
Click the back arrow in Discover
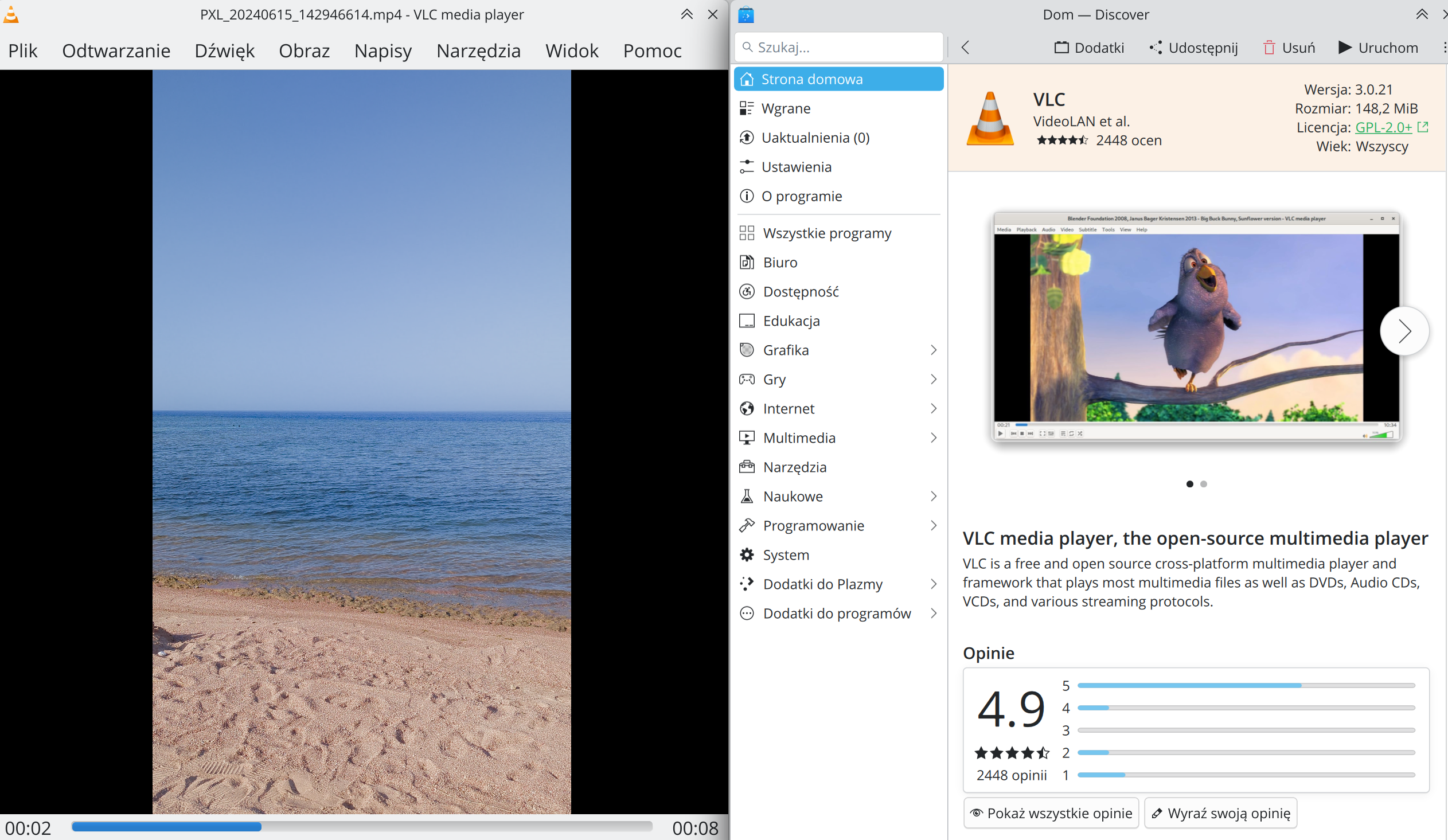965,48
